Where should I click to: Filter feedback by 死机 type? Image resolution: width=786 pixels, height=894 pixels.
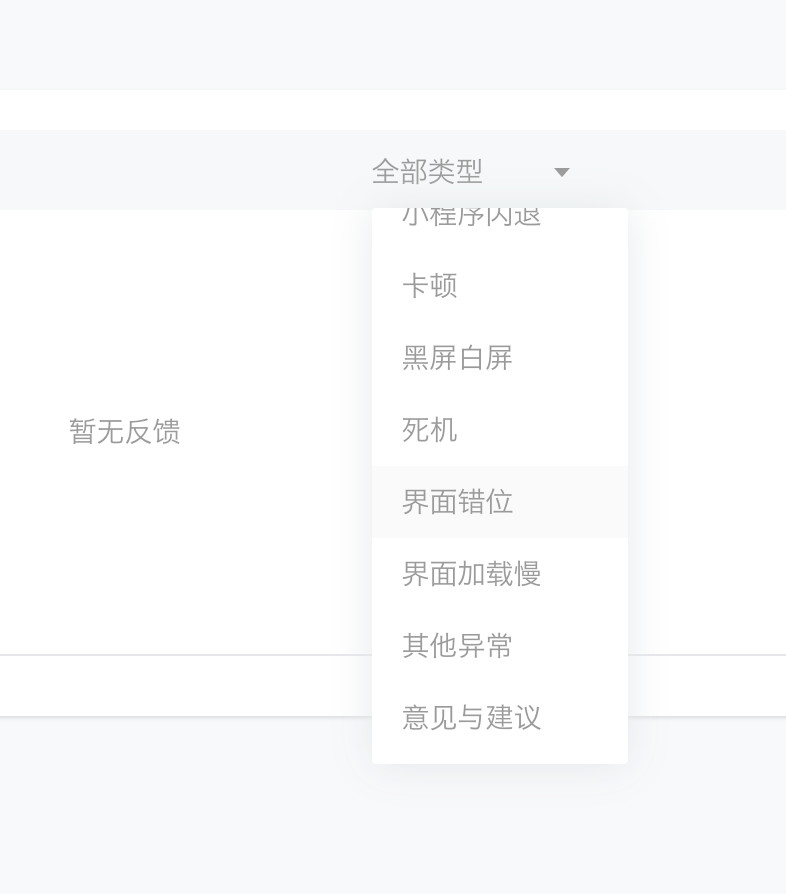click(x=430, y=430)
